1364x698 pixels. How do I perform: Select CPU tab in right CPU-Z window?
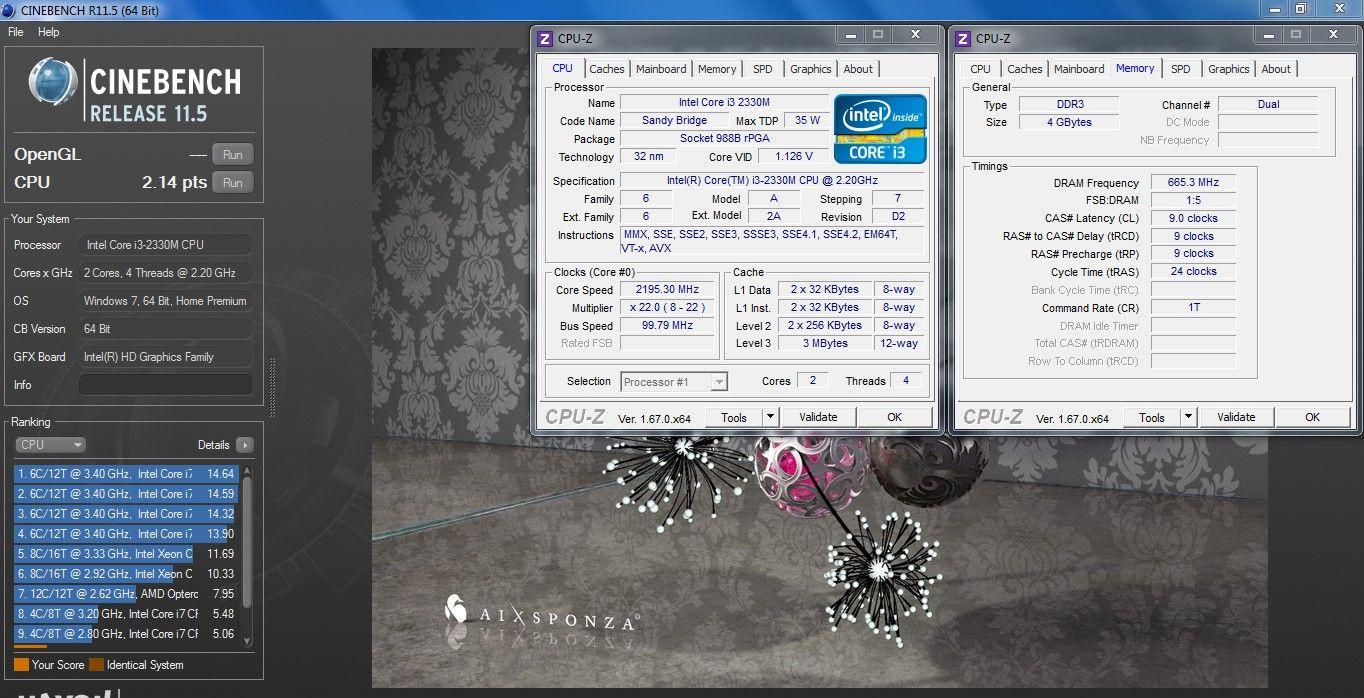[x=981, y=69]
